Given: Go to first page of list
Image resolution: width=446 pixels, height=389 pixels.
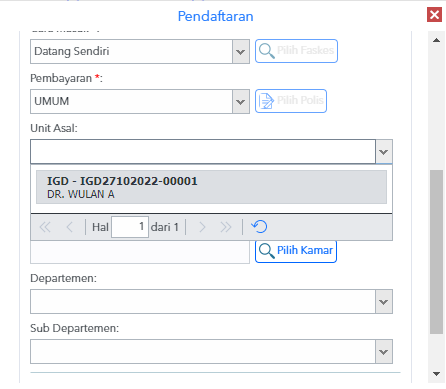Looking at the screenshot, I should (x=45, y=227).
